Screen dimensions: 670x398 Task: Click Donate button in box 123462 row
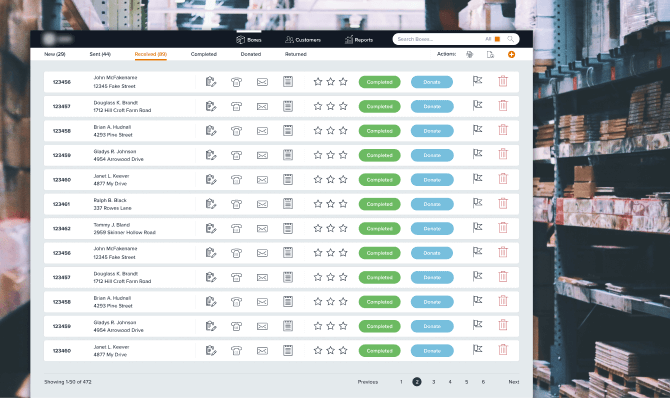432,229
